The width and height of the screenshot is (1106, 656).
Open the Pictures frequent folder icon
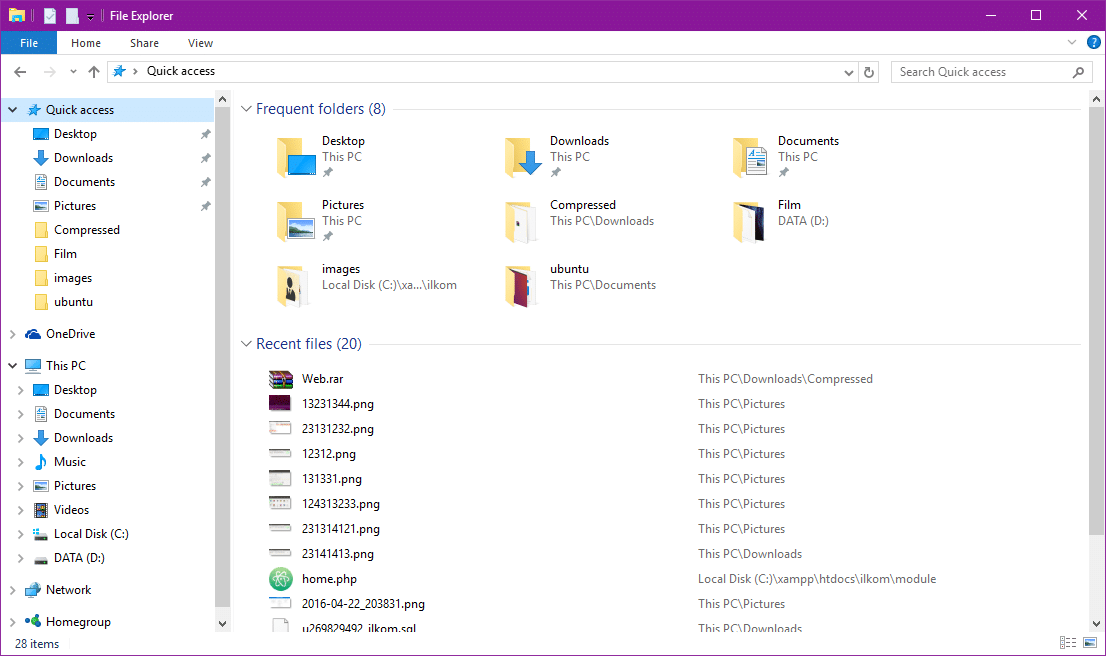[296, 221]
